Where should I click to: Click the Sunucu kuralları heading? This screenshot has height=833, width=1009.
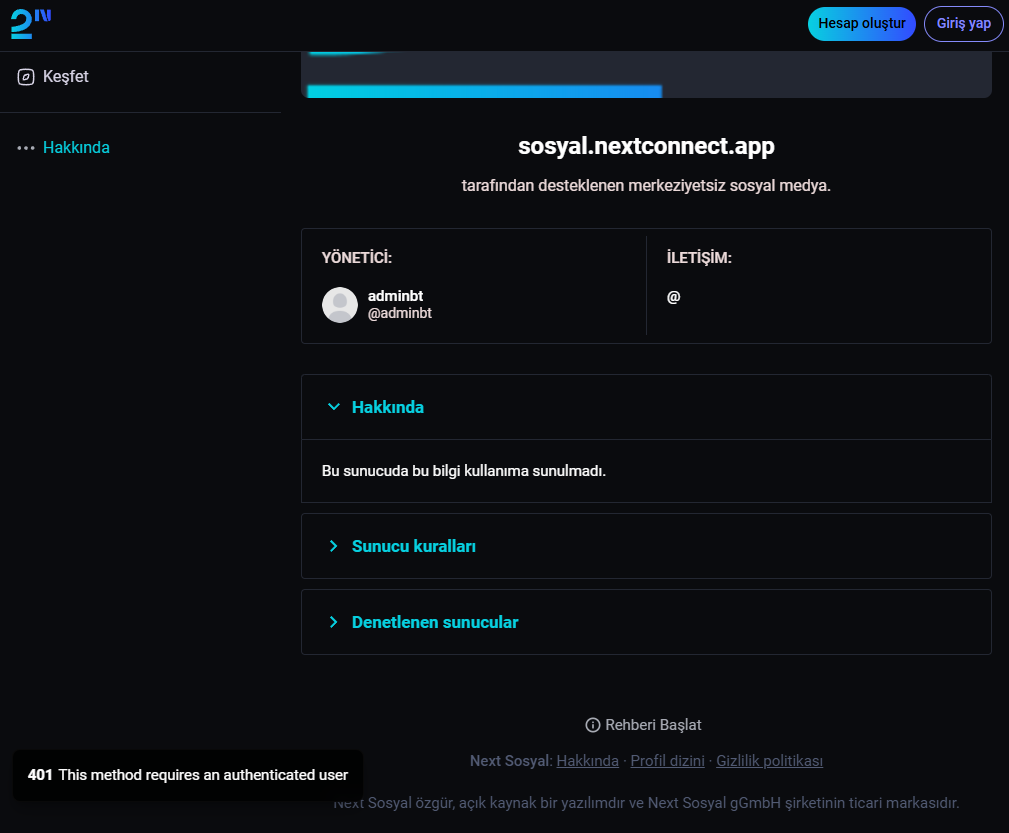[x=414, y=546]
